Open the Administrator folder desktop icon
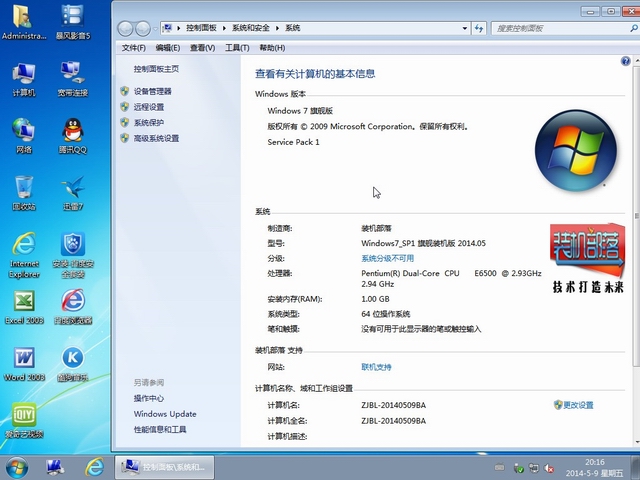Viewport: 640px width, 480px height. [24, 21]
